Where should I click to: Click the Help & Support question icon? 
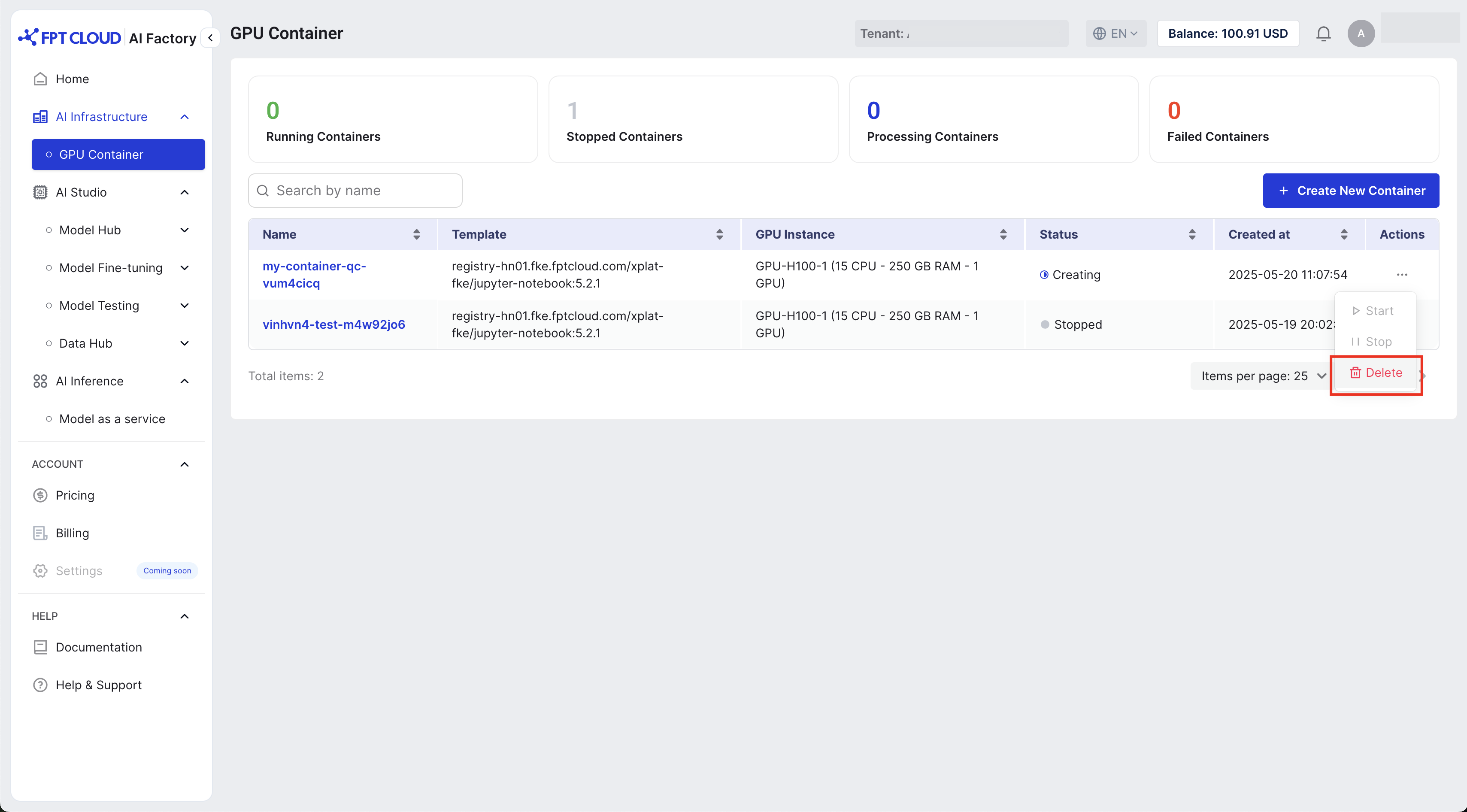[x=40, y=685]
